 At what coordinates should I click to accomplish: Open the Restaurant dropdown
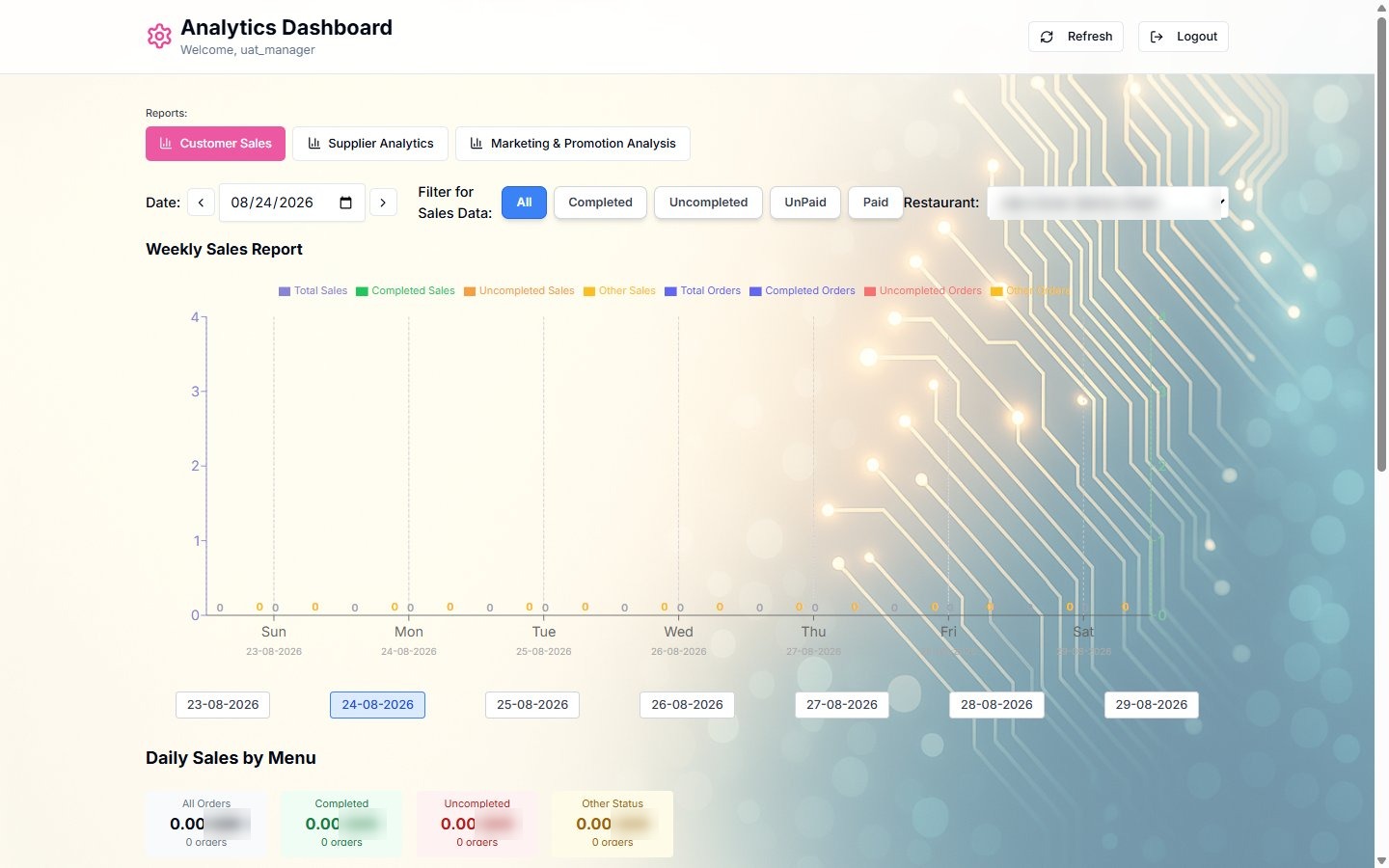(x=1107, y=203)
